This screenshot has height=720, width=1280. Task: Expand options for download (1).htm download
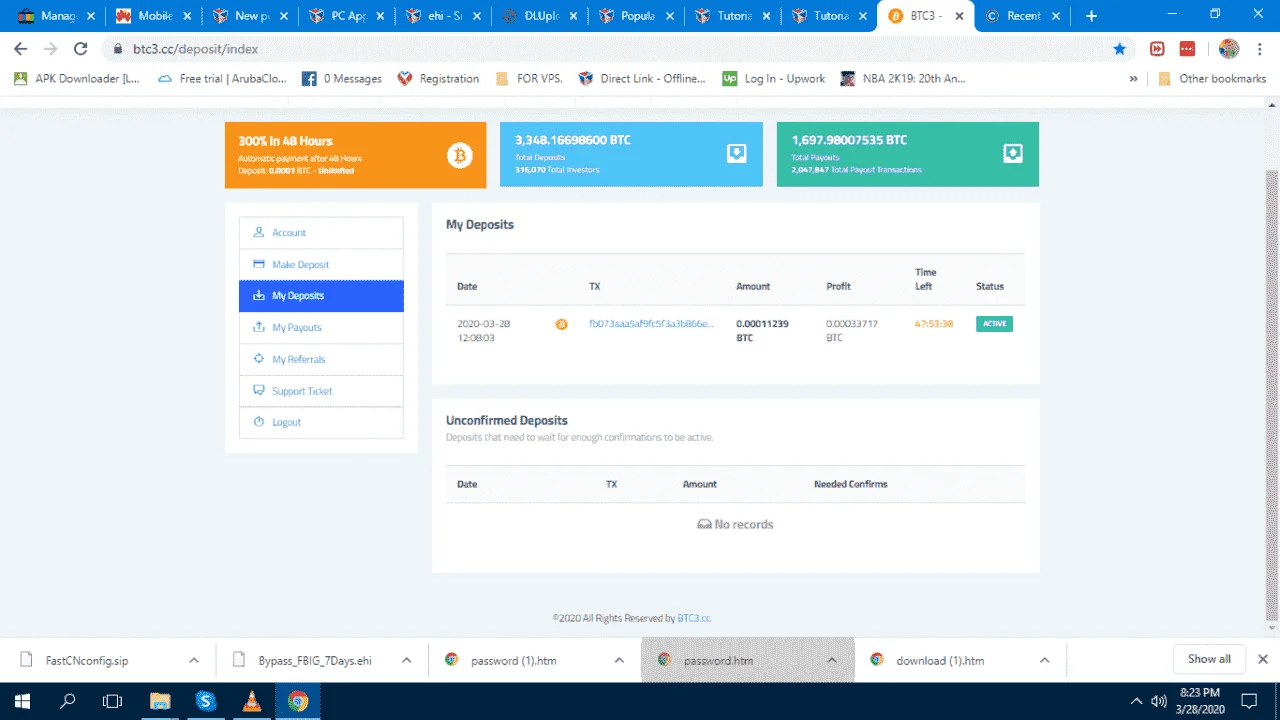tap(1044, 660)
